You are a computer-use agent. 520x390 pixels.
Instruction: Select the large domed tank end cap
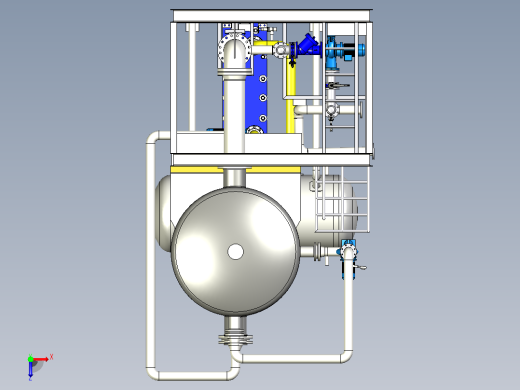pos(235,251)
